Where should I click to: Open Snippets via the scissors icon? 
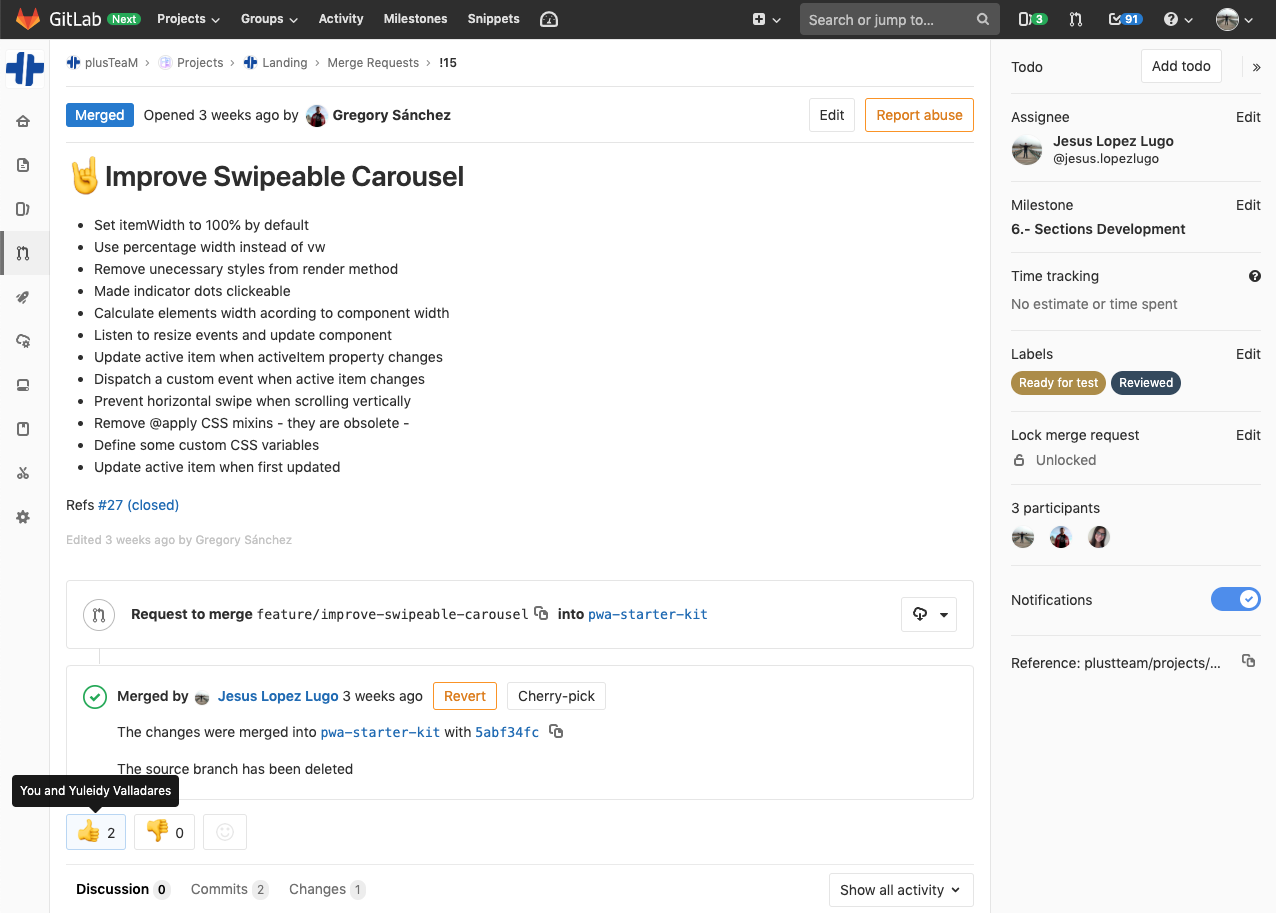pos(23,473)
